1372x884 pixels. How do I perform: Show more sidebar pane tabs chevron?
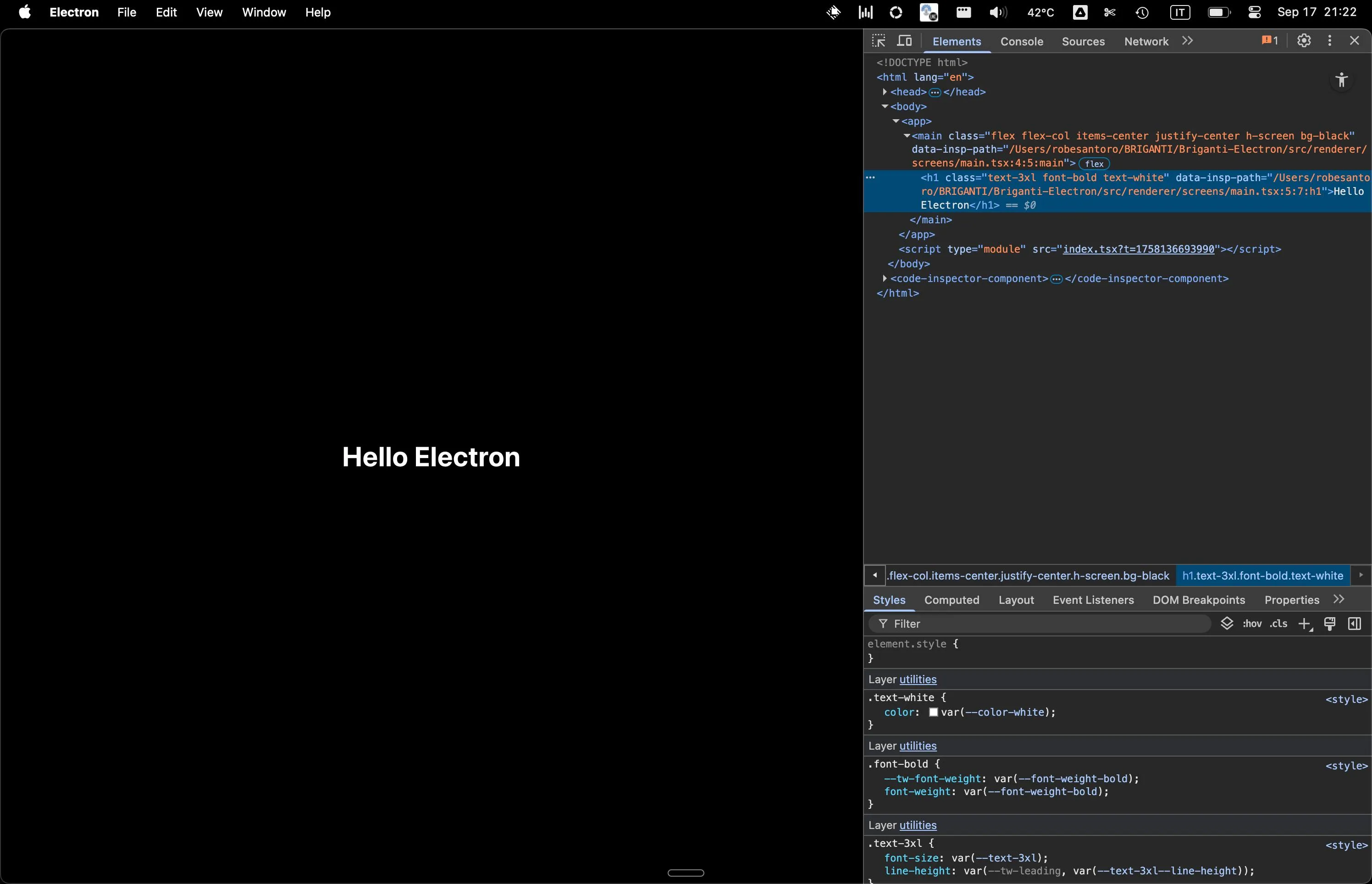pyautogui.click(x=1339, y=599)
